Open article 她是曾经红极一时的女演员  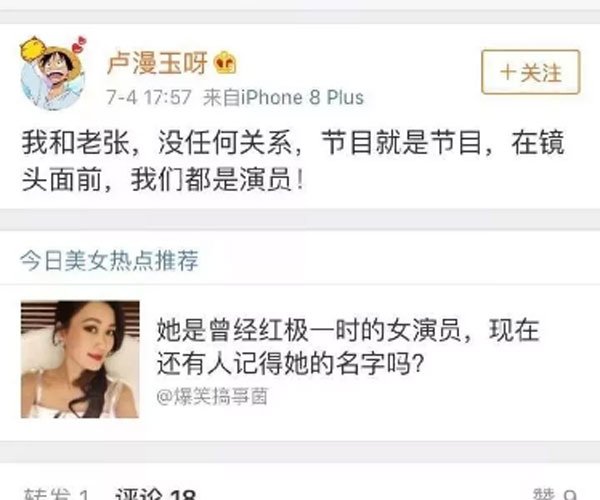[x=348, y=346]
